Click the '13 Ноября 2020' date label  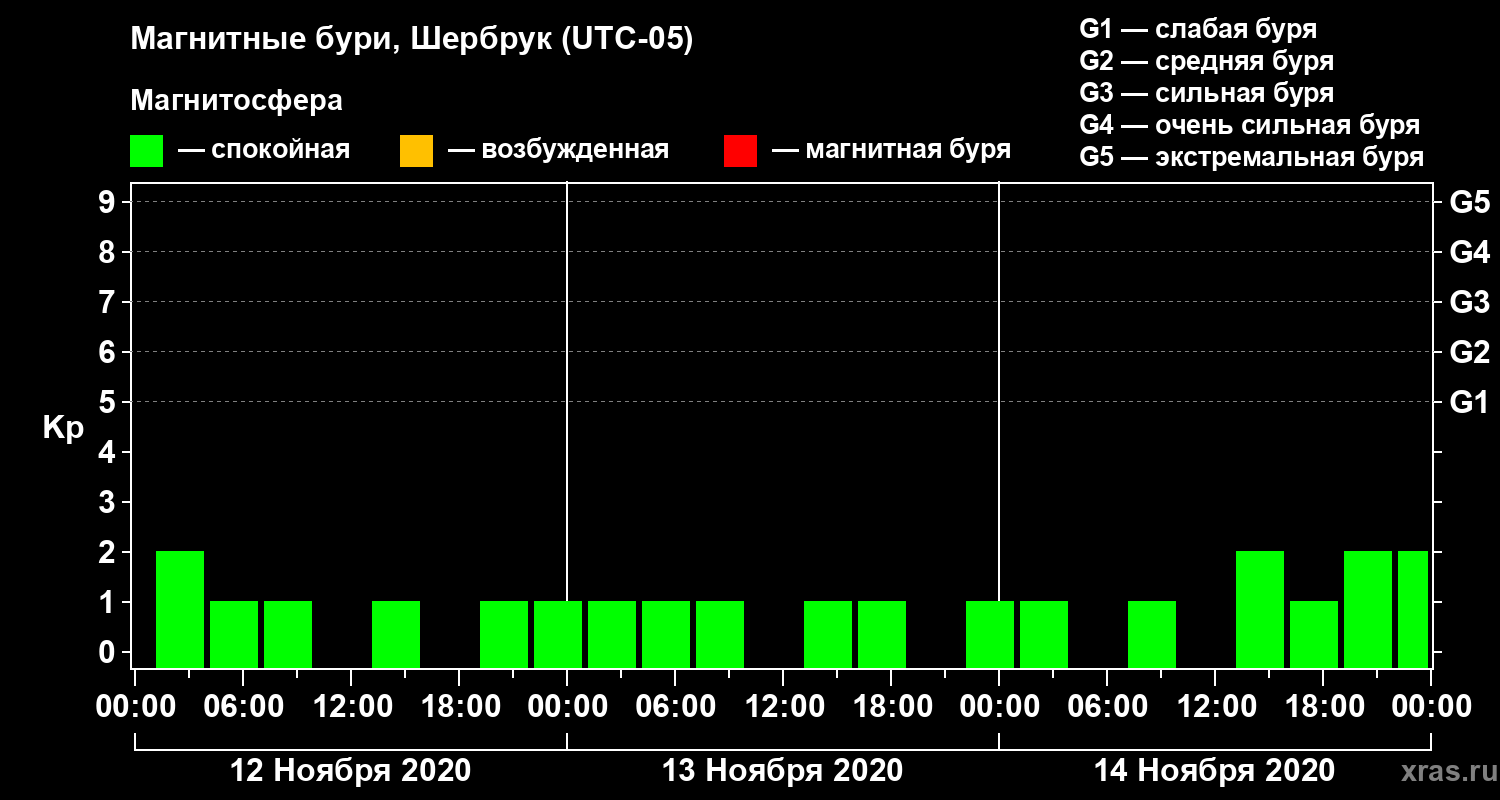[782, 771]
